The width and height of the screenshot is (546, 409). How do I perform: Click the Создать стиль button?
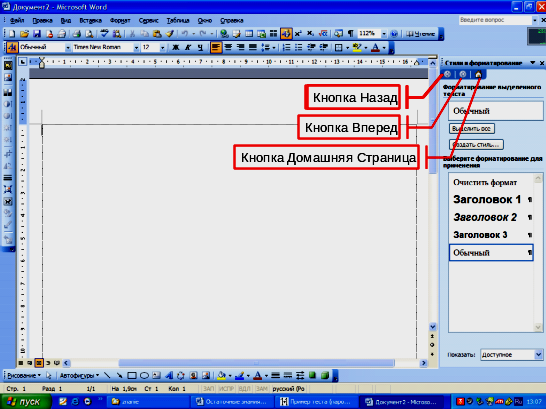pos(476,144)
